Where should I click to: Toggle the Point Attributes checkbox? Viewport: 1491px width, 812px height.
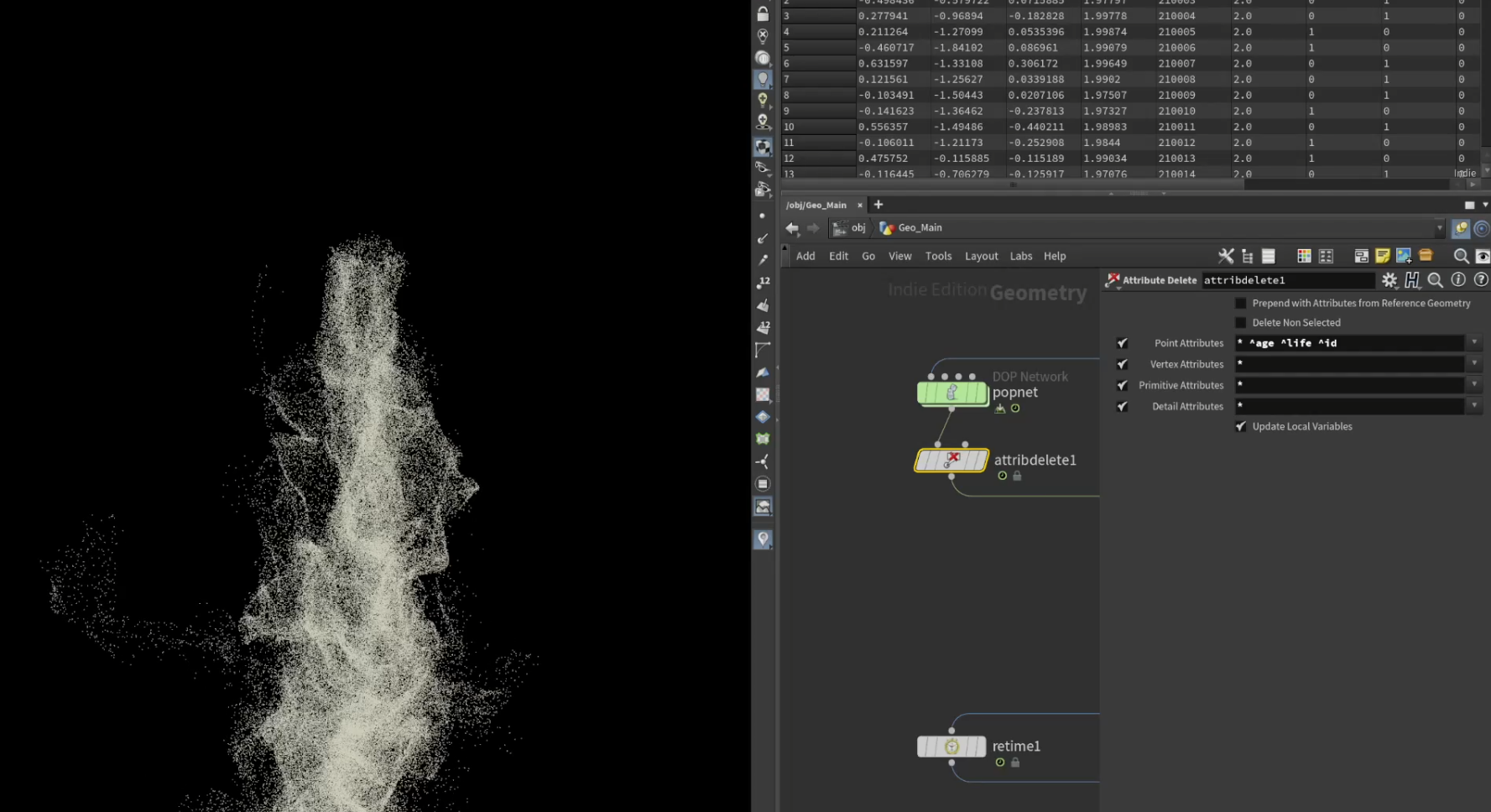click(1122, 343)
